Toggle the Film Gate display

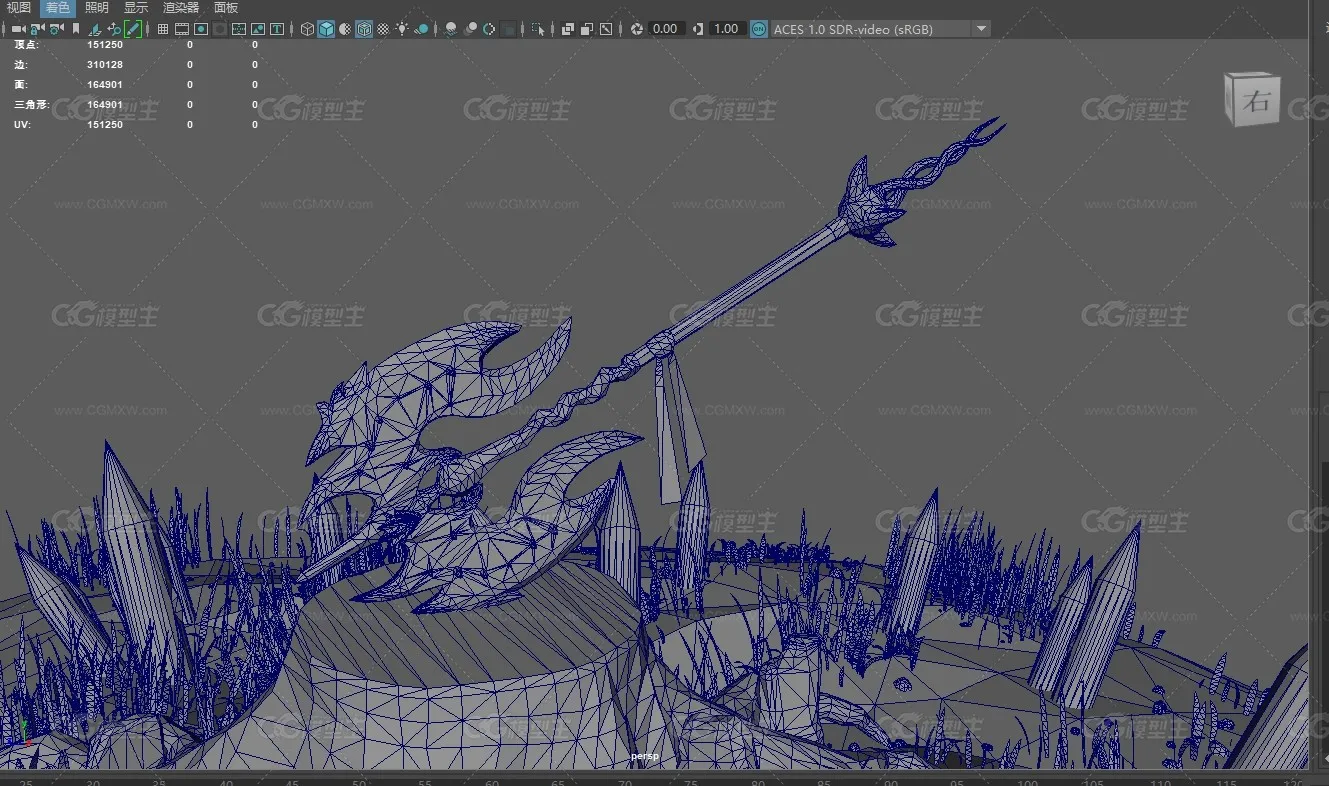click(x=182, y=29)
